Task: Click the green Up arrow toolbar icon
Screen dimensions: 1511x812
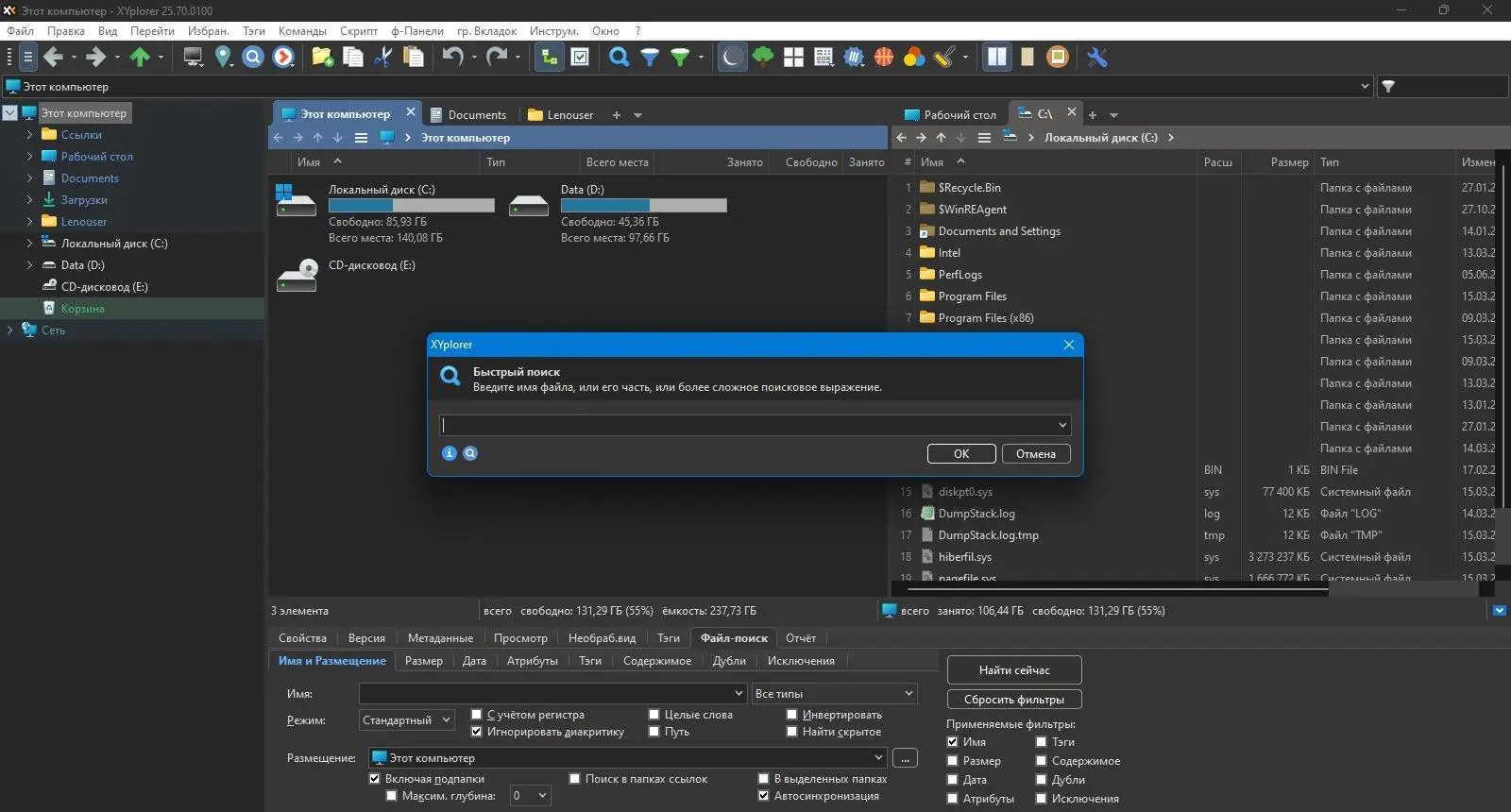Action: (140, 58)
